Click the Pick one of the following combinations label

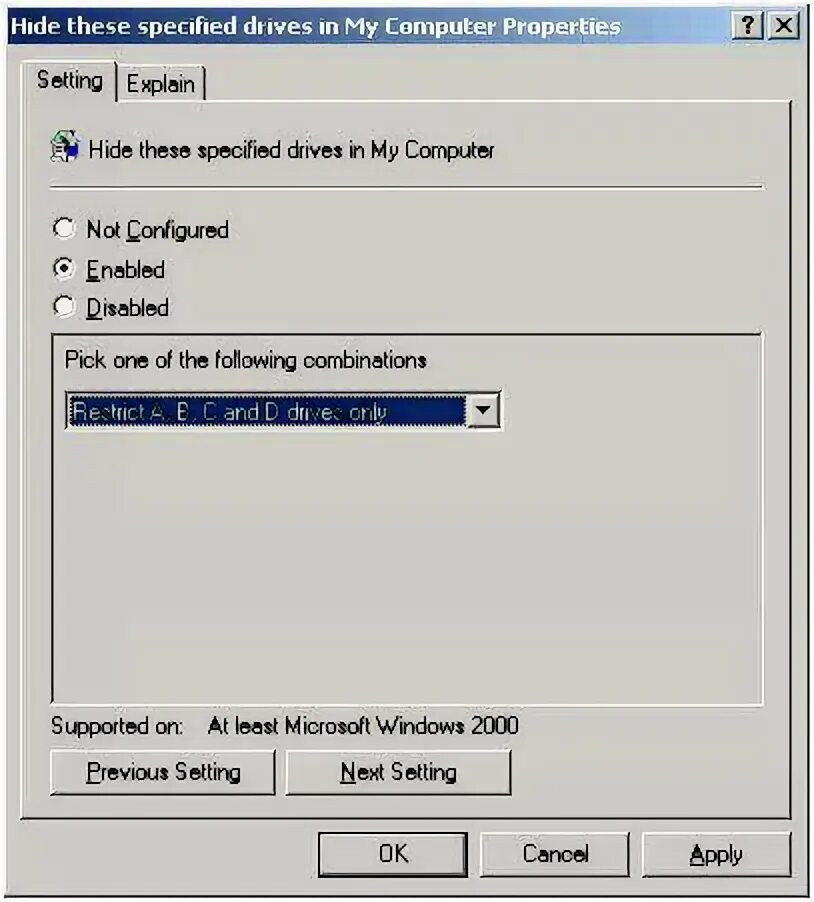click(246, 360)
